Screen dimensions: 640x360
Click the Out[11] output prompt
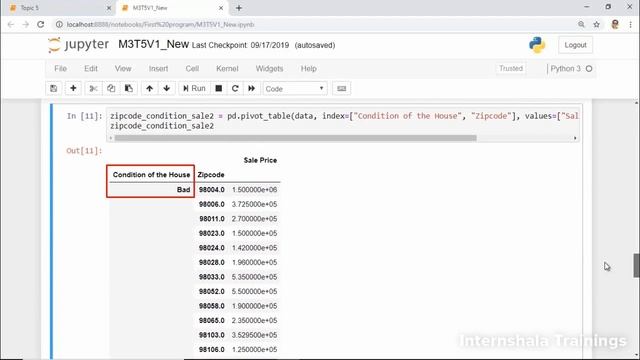coord(84,151)
